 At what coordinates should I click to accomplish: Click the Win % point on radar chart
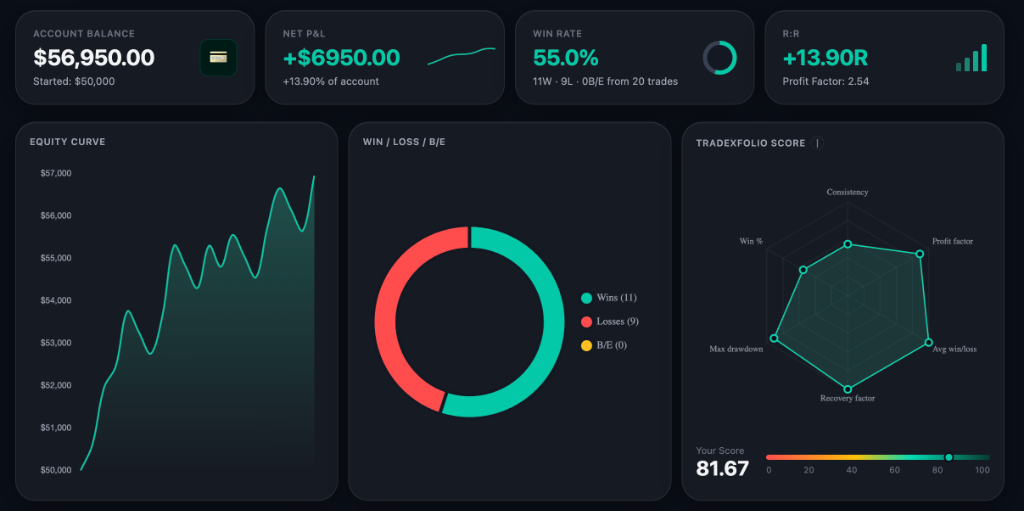coord(804,269)
